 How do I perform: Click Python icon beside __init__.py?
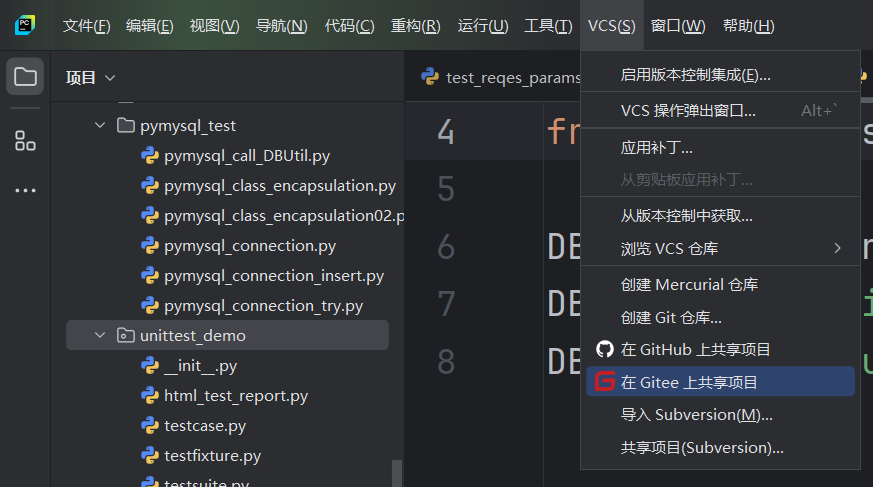(150, 366)
